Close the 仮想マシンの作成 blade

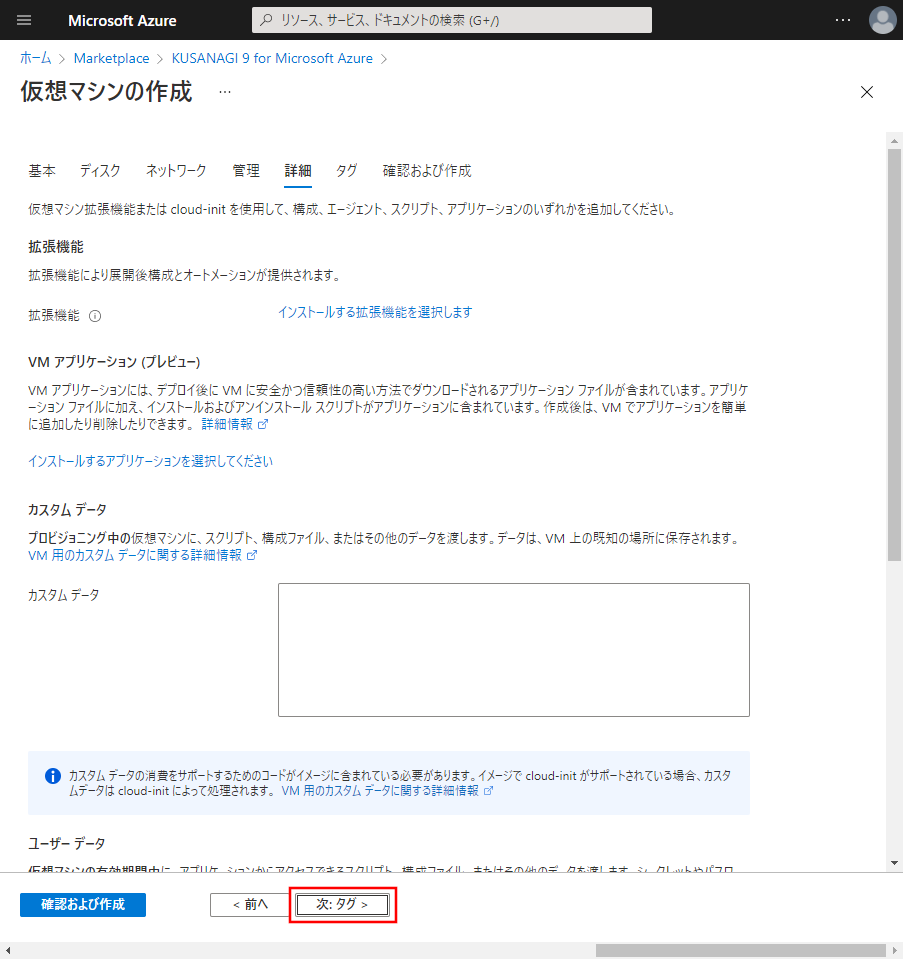[866, 92]
